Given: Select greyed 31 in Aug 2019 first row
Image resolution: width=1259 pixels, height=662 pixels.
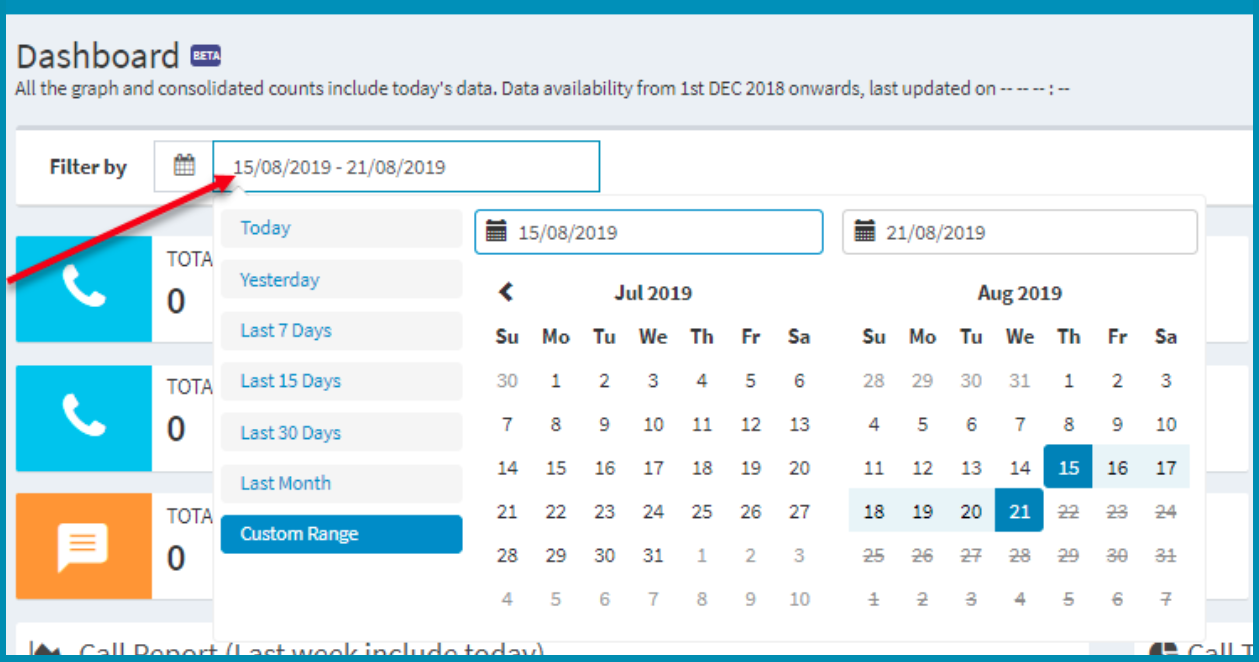Looking at the screenshot, I should click(1019, 380).
